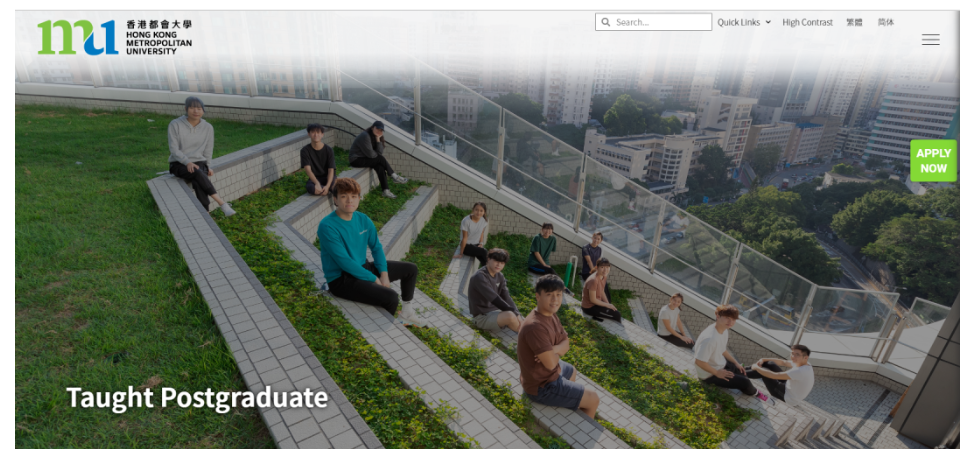Screen dimensions: 965x449
Task: Click the magnifying glass search icon
Action: [x=606, y=22]
